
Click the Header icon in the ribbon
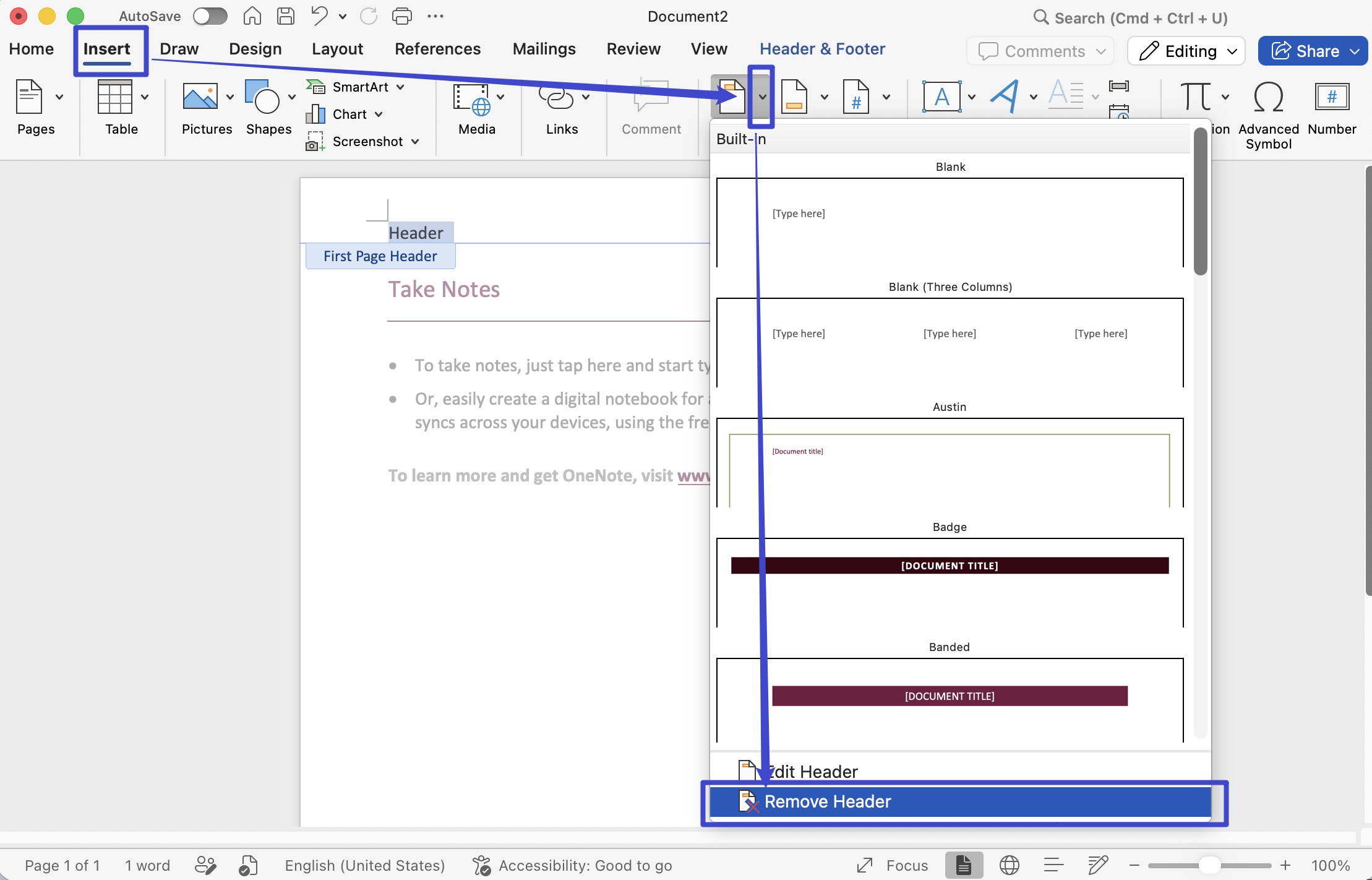click(x=732, y=97)
